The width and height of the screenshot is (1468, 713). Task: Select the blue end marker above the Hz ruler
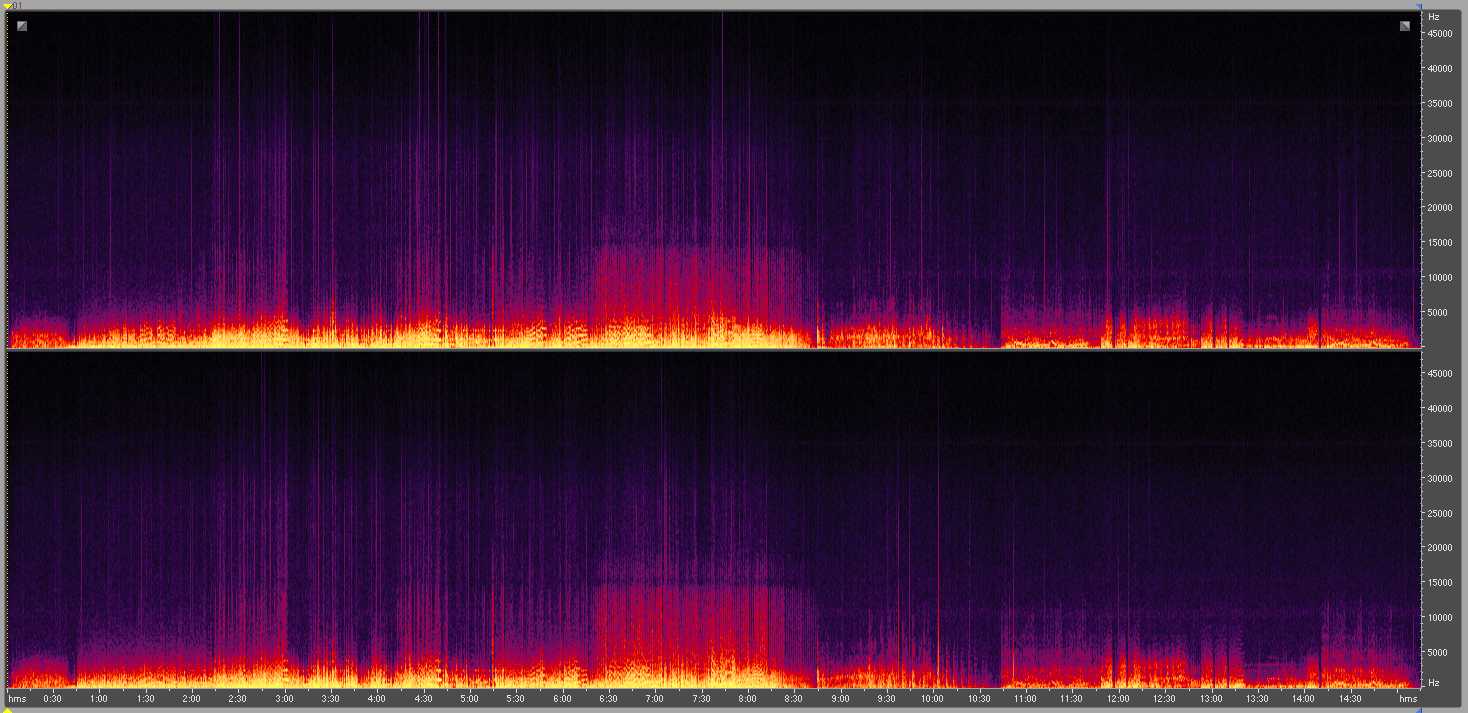[1418, 6]
